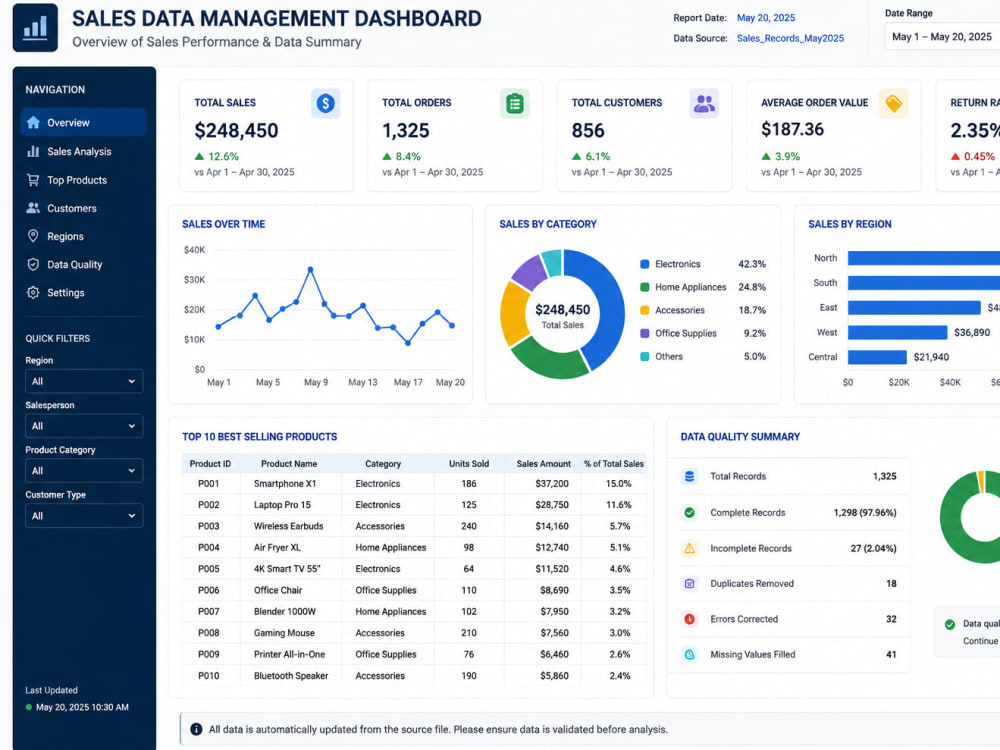Click the Duplicates Removed purple icon
This screenshot has width=1000, height=750.
click(689, 584)
